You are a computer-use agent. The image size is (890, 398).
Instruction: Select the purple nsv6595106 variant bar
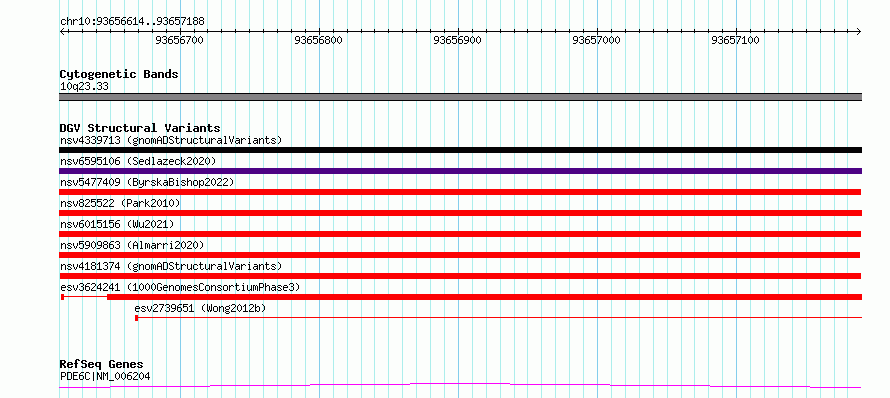tap(460, 171)
